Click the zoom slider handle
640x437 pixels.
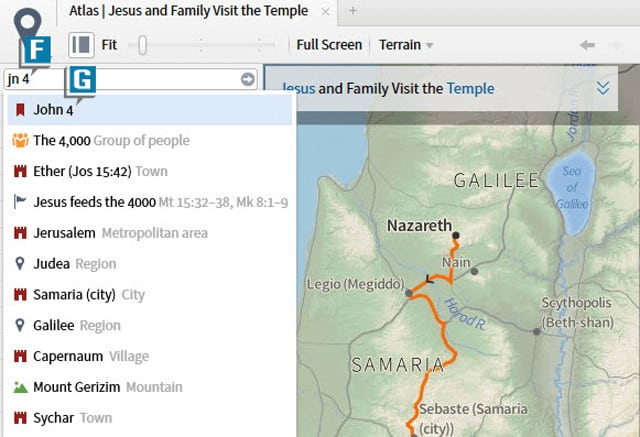coord(144,45)
